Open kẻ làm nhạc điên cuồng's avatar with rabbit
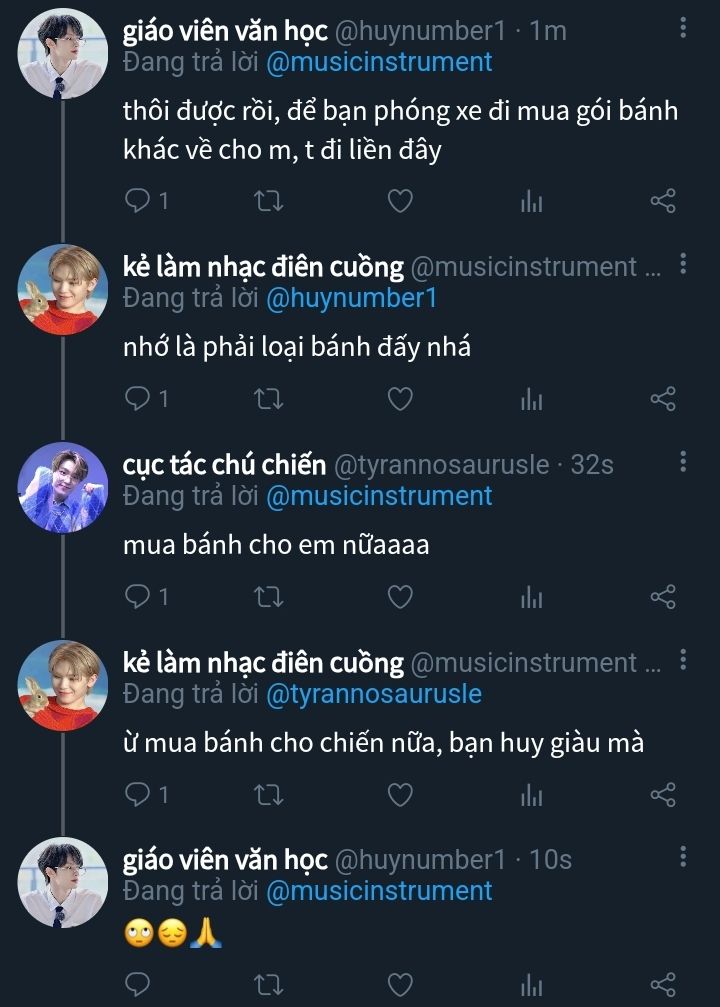Image resolution: width=720 pixels, height=1007 pixels. pyautogui.click(x=62, y=289)
